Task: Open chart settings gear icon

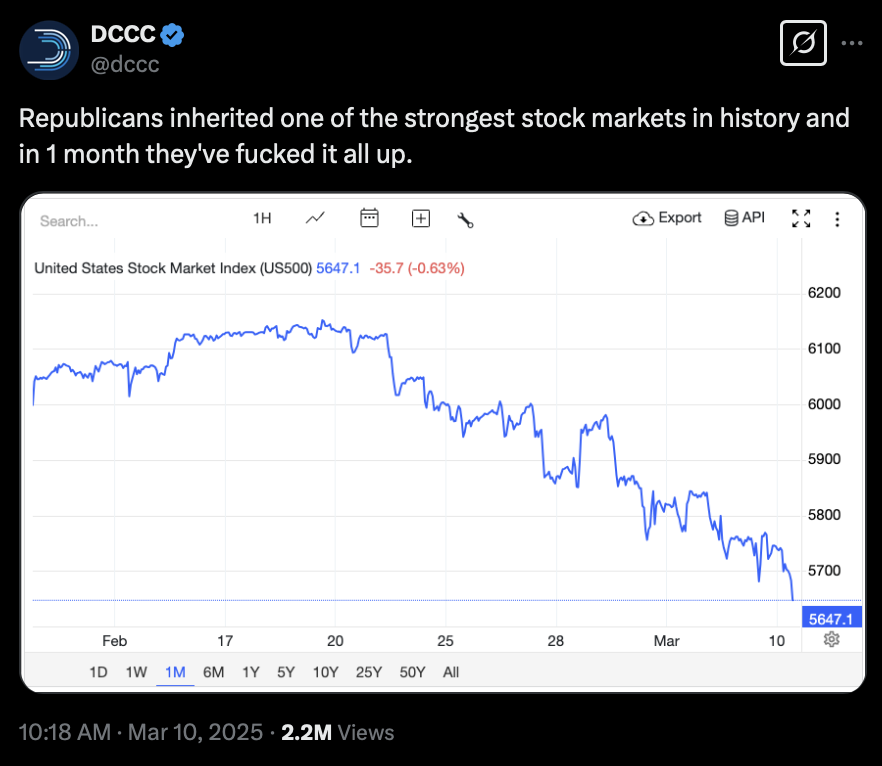Action: [831, 640]
